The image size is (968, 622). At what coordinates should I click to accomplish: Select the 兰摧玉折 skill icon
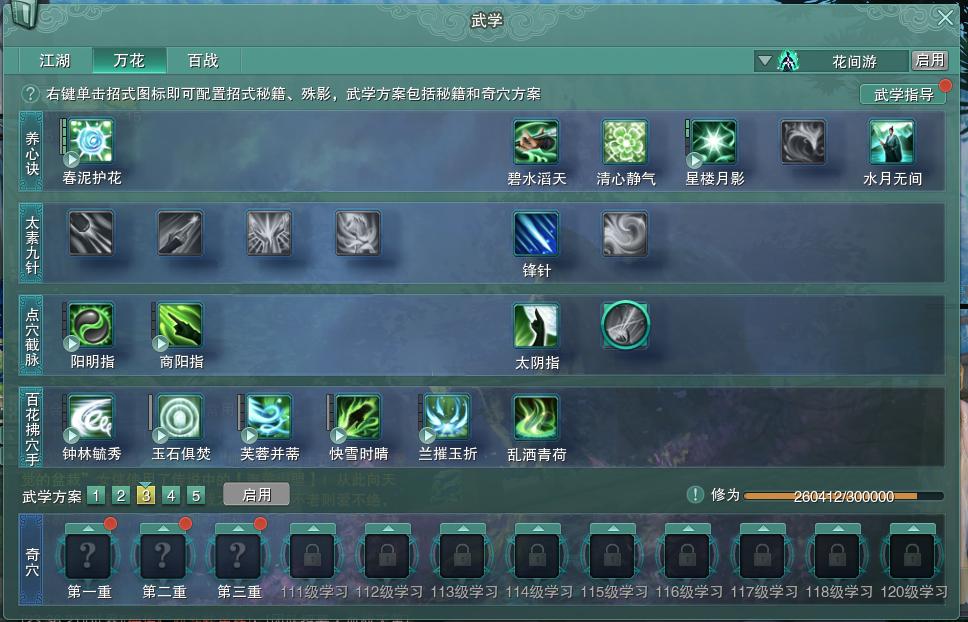447,418
